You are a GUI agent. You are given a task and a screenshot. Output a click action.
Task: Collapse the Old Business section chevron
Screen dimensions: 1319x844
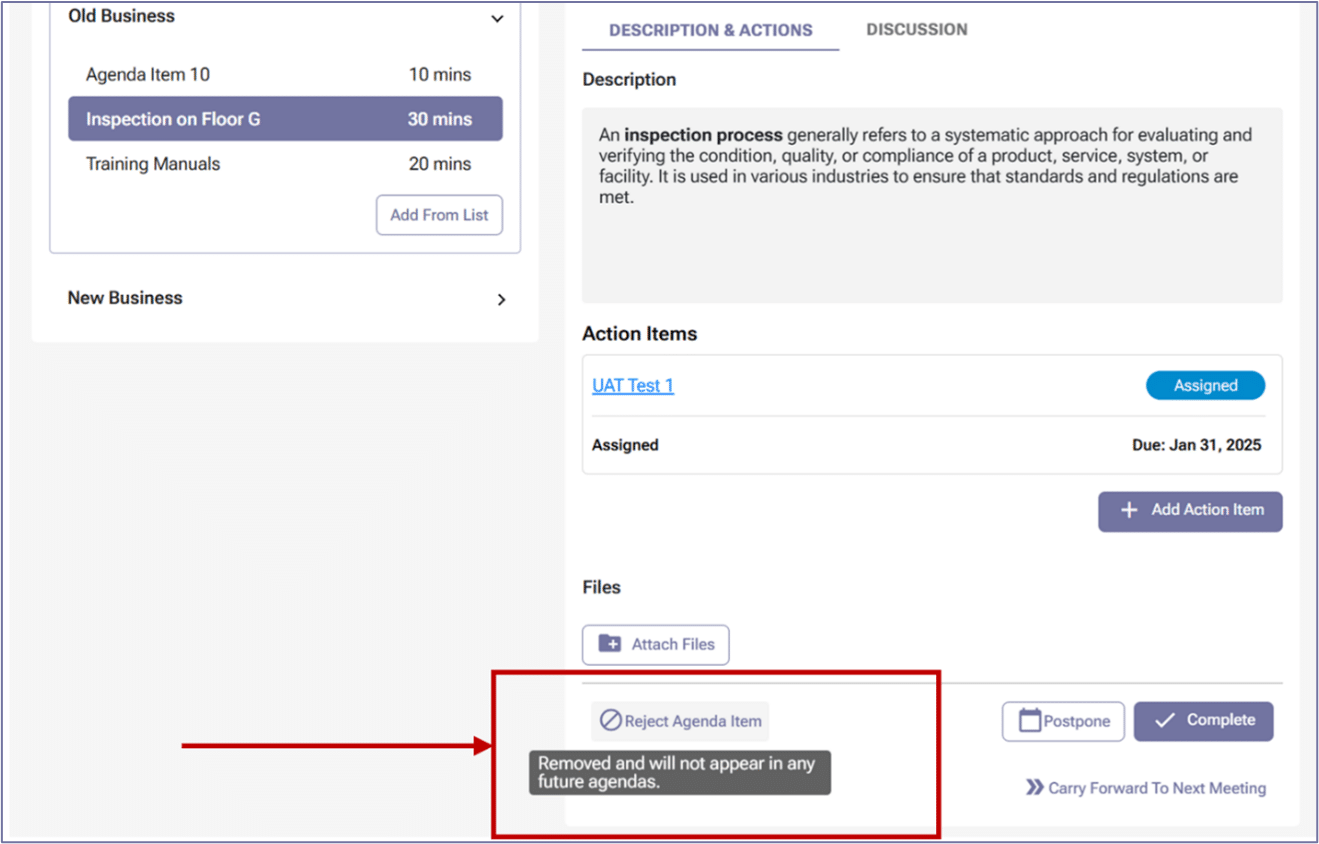[497, 18]
